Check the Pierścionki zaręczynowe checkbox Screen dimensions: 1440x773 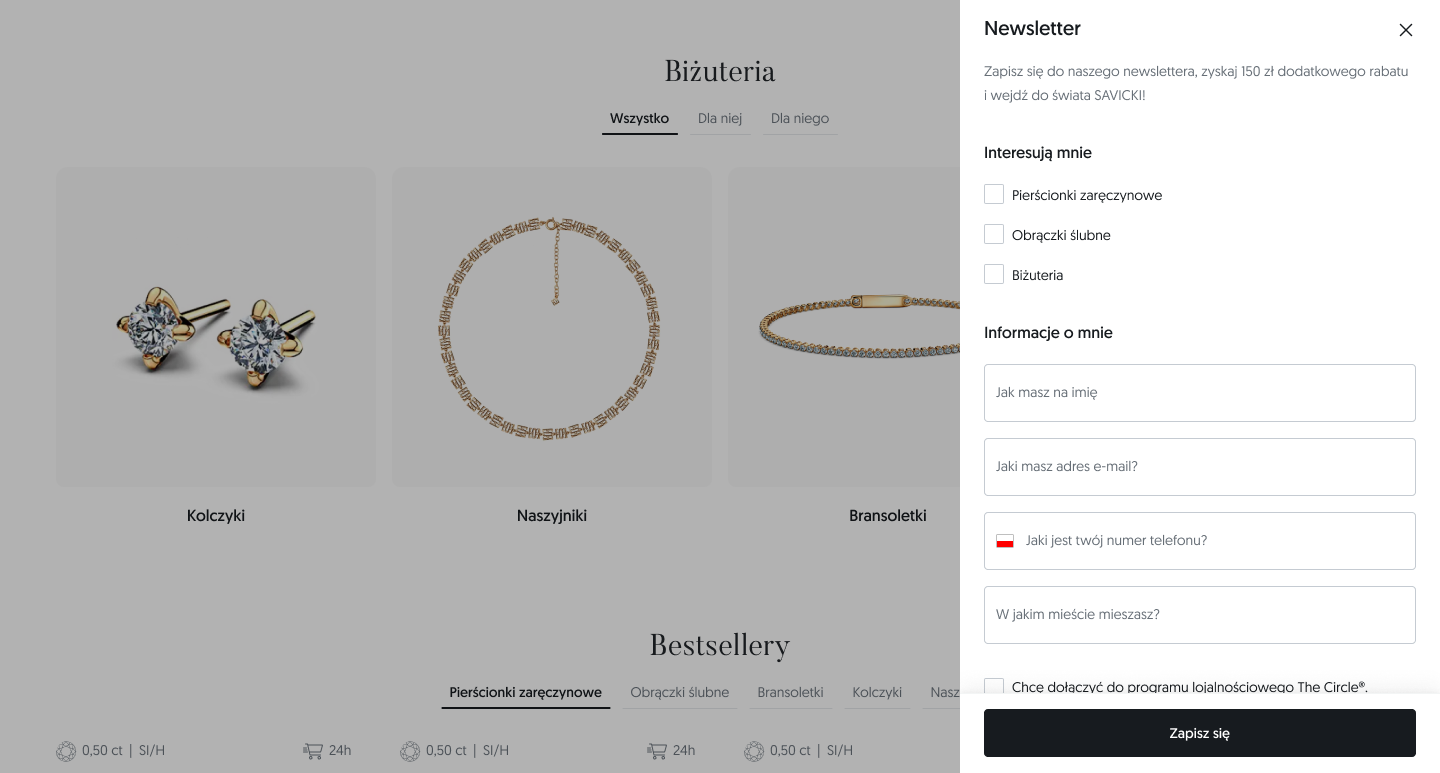pos(994,194)
